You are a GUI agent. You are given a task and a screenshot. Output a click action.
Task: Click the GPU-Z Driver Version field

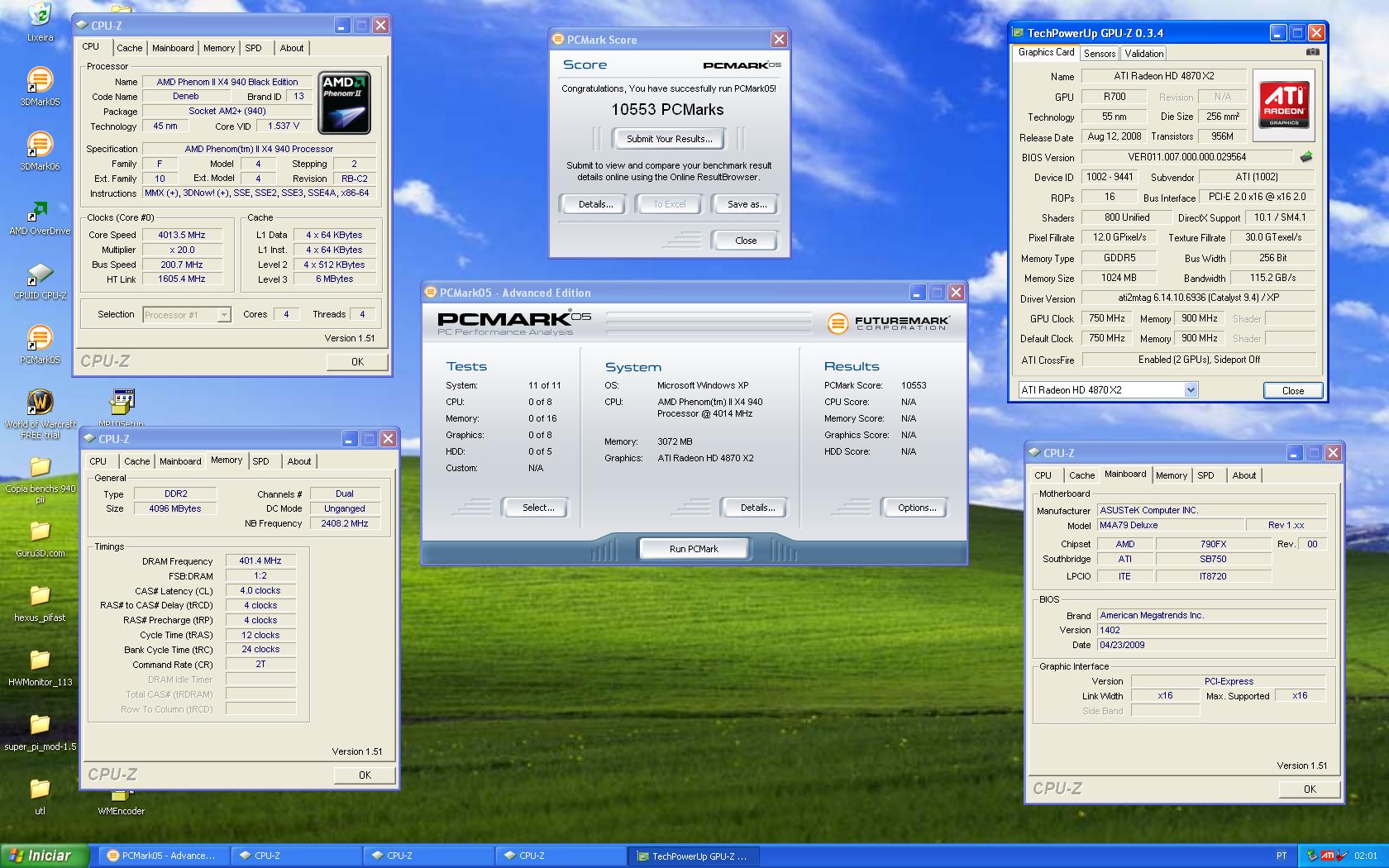1197,298
